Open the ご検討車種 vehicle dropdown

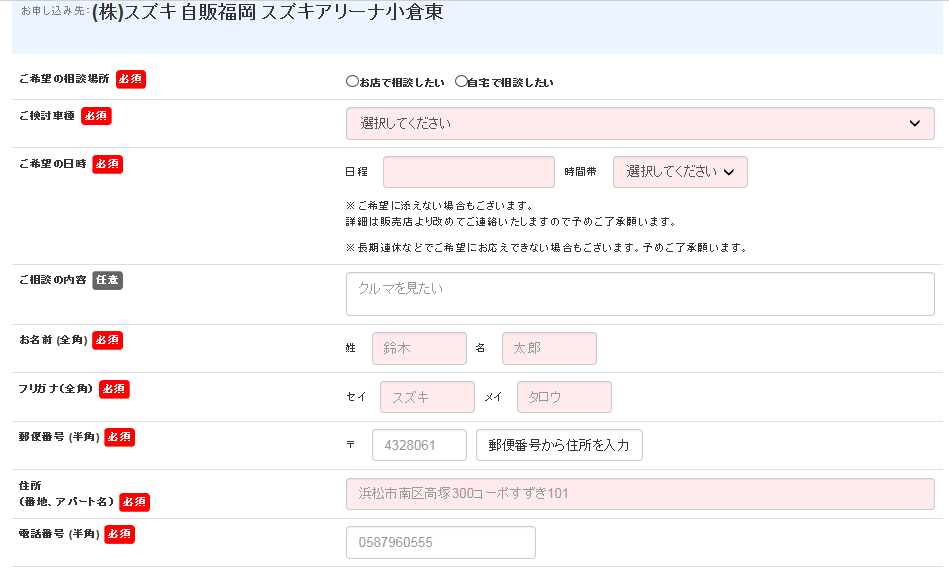pyautogui.click(x=640, y=123)
